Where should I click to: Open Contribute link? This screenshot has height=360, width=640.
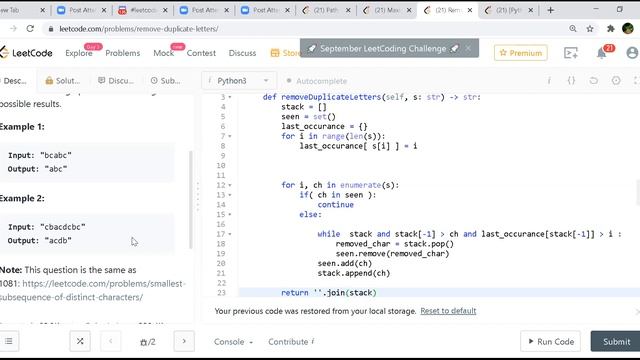(x=291, y=342)
